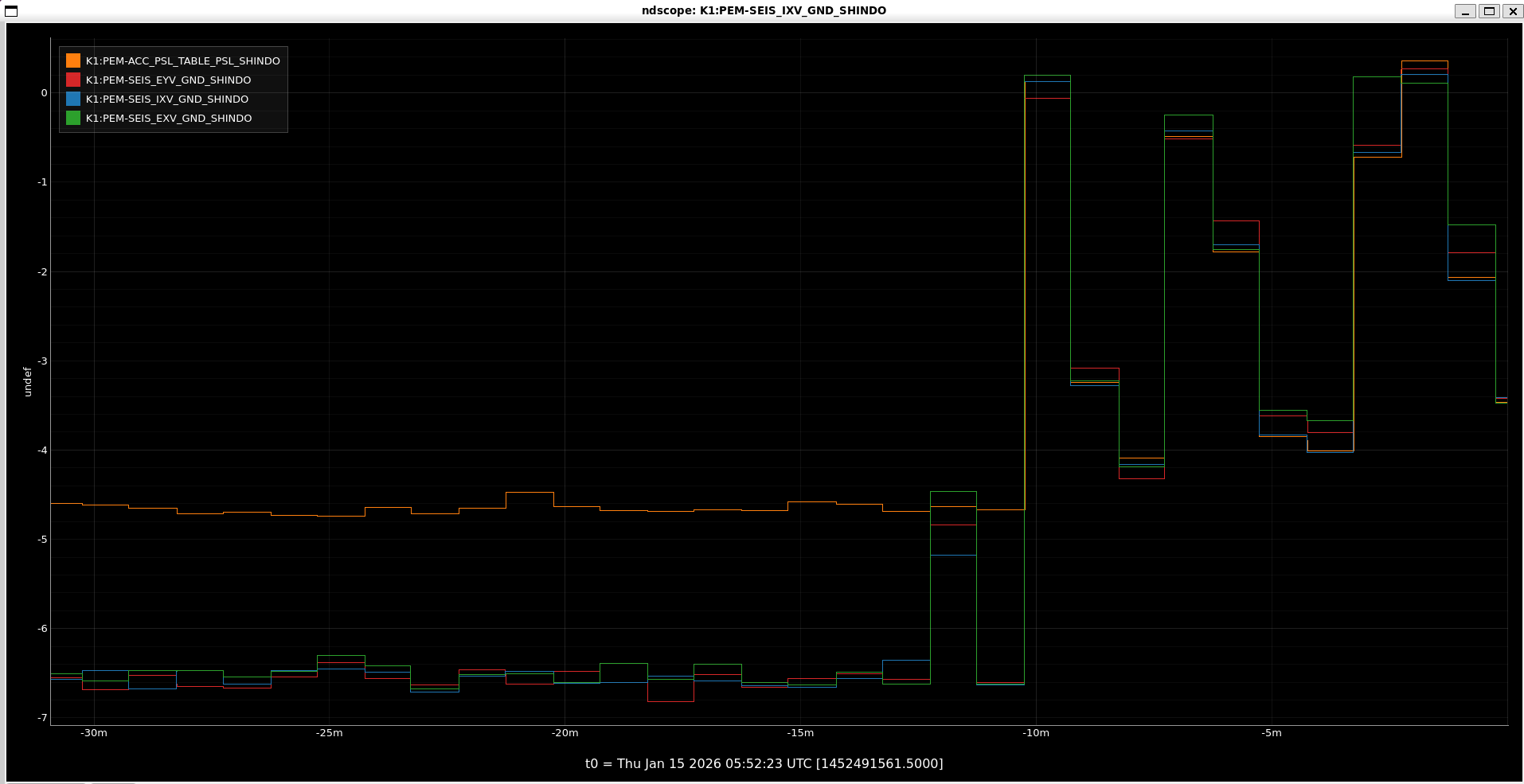Screen dimensions: 1524x784
Task: Click the -5m tick on time axis
Action: (x=1272, y=733)
